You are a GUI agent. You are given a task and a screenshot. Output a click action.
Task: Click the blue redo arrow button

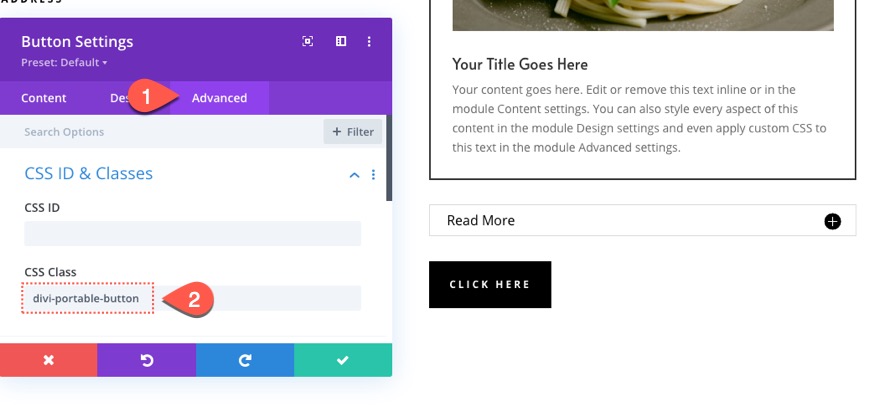click(245, 360)
